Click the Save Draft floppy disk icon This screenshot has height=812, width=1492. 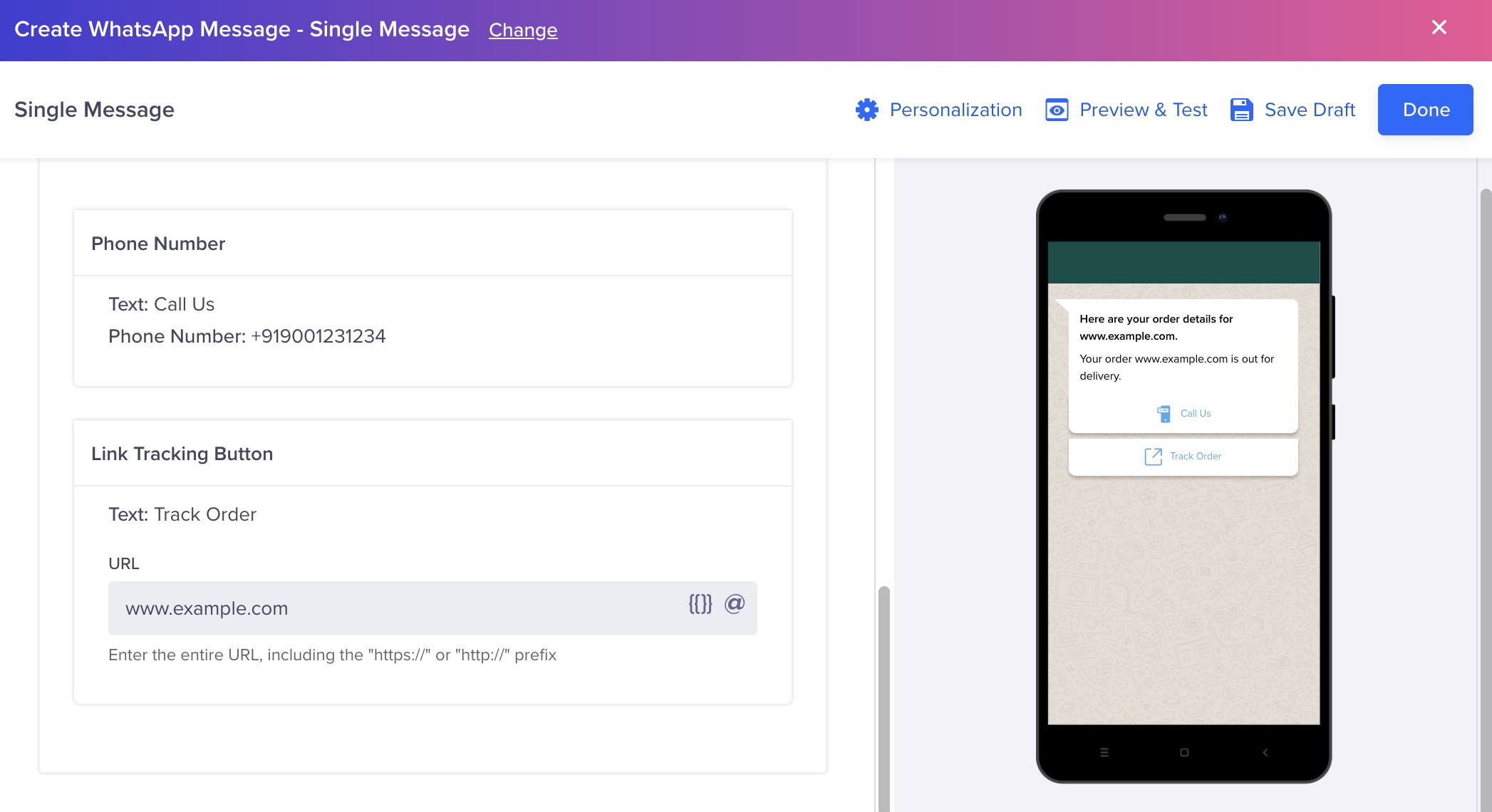point(1243,109)
